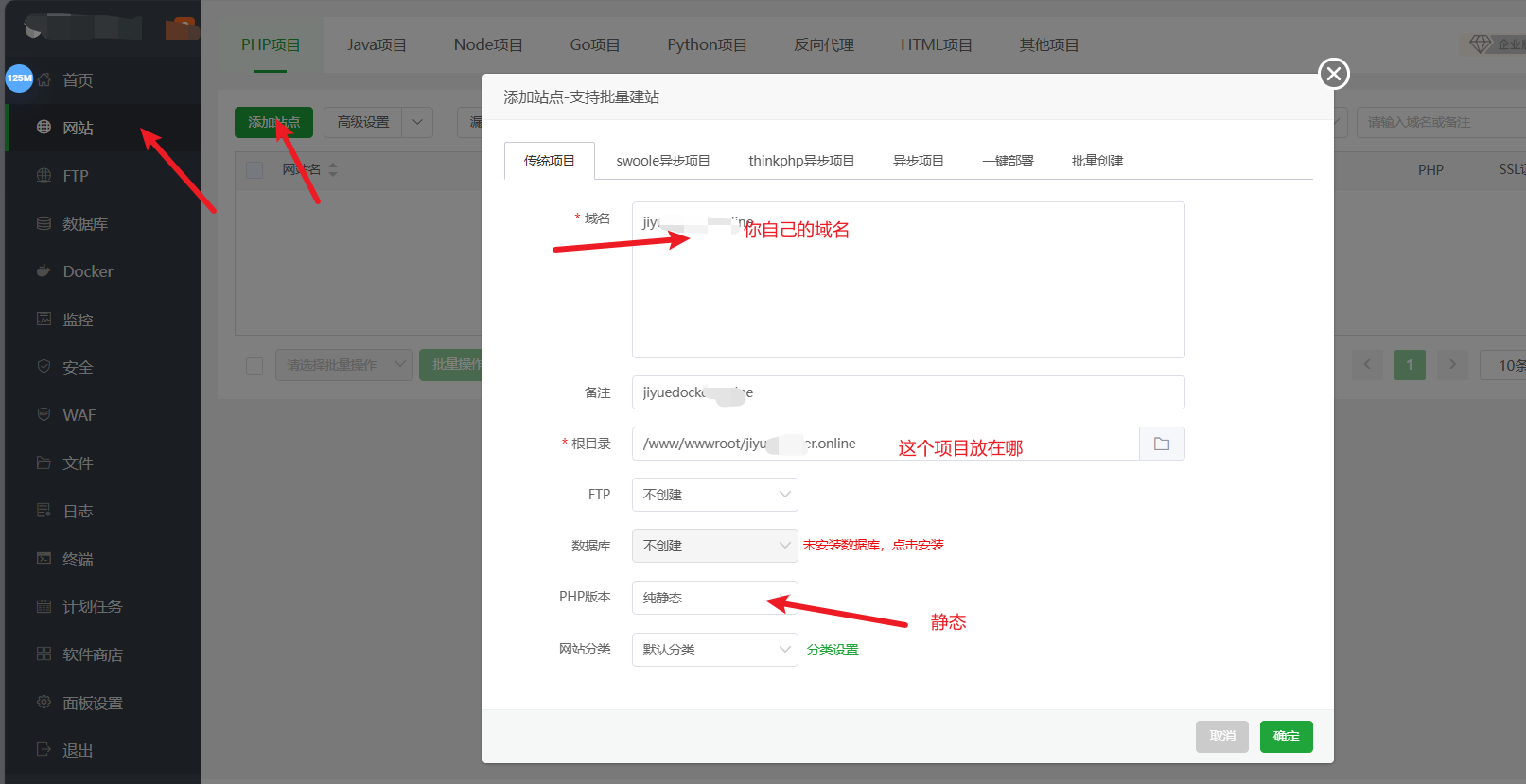Toggle the checkbox beside 请选择批量操作
1526x784 pixels.
pos(254,365)
